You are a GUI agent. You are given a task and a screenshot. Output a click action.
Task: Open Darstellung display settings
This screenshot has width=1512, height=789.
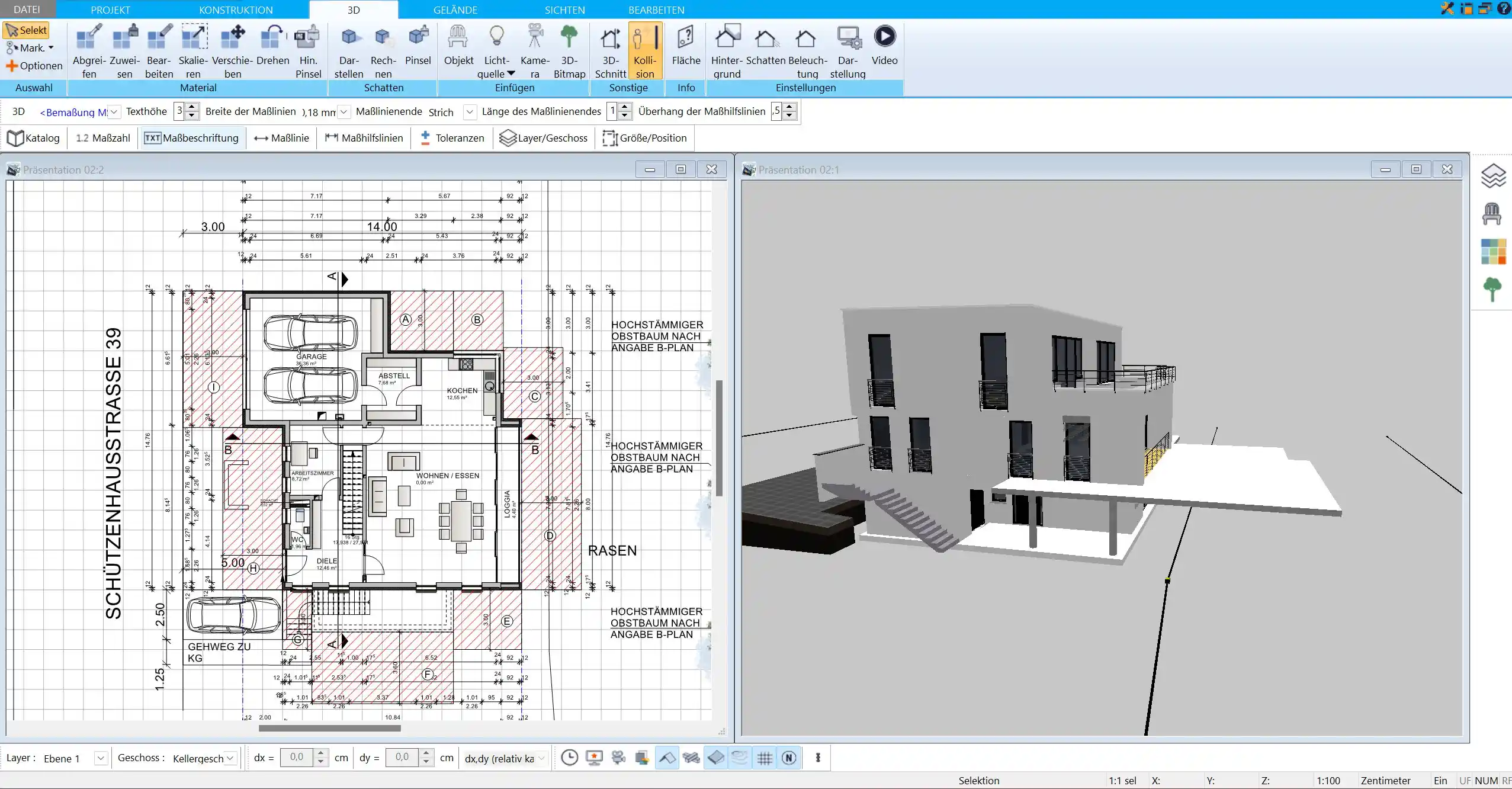tap(848, 52)
